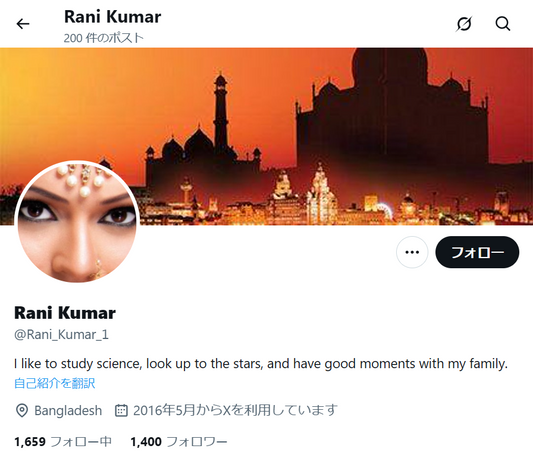533x455 pixels.
Task: Select the @Rani_Kumar_1 handle text
Action: click(61, 335)
